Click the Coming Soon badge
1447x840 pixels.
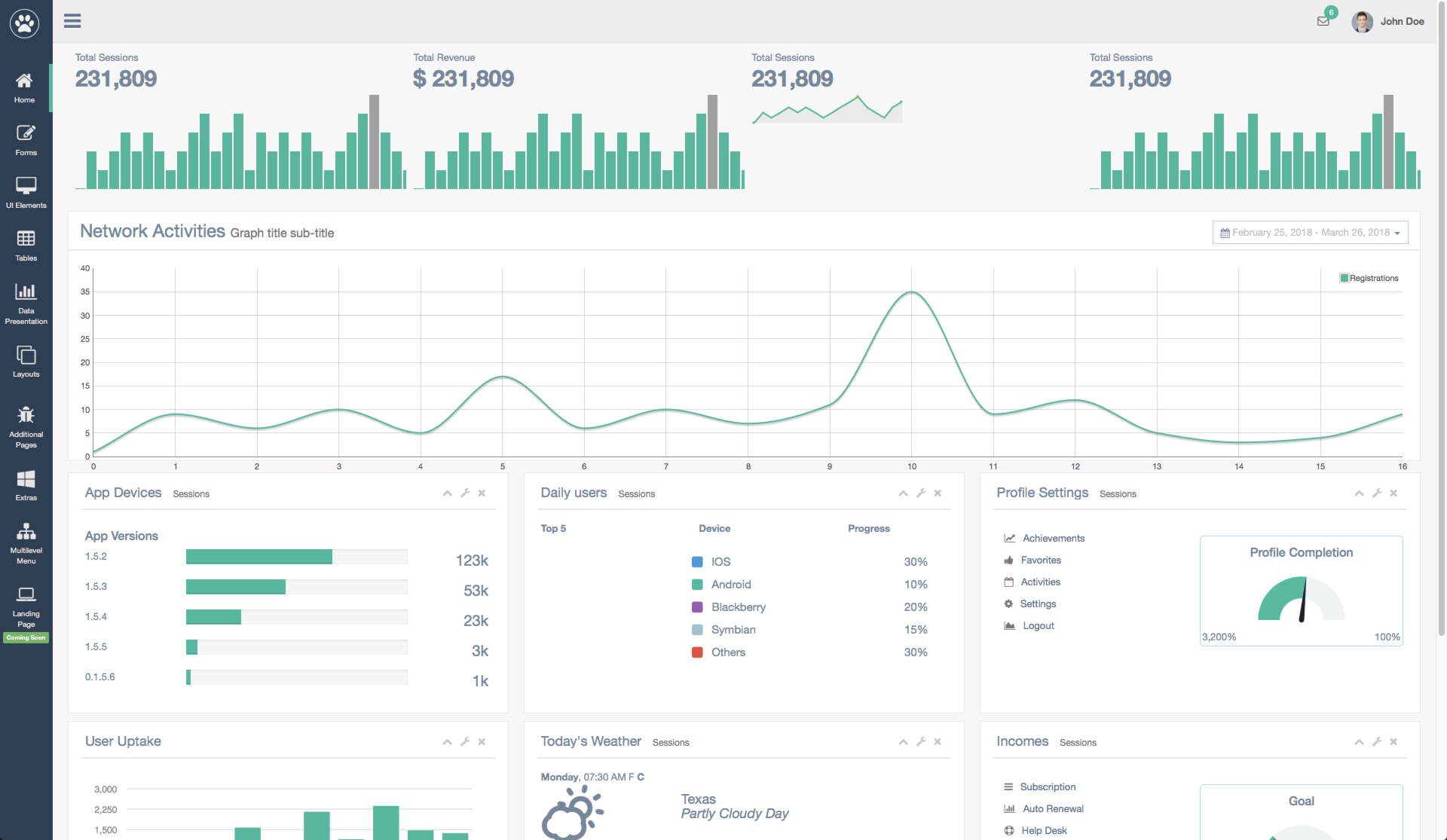26,638
